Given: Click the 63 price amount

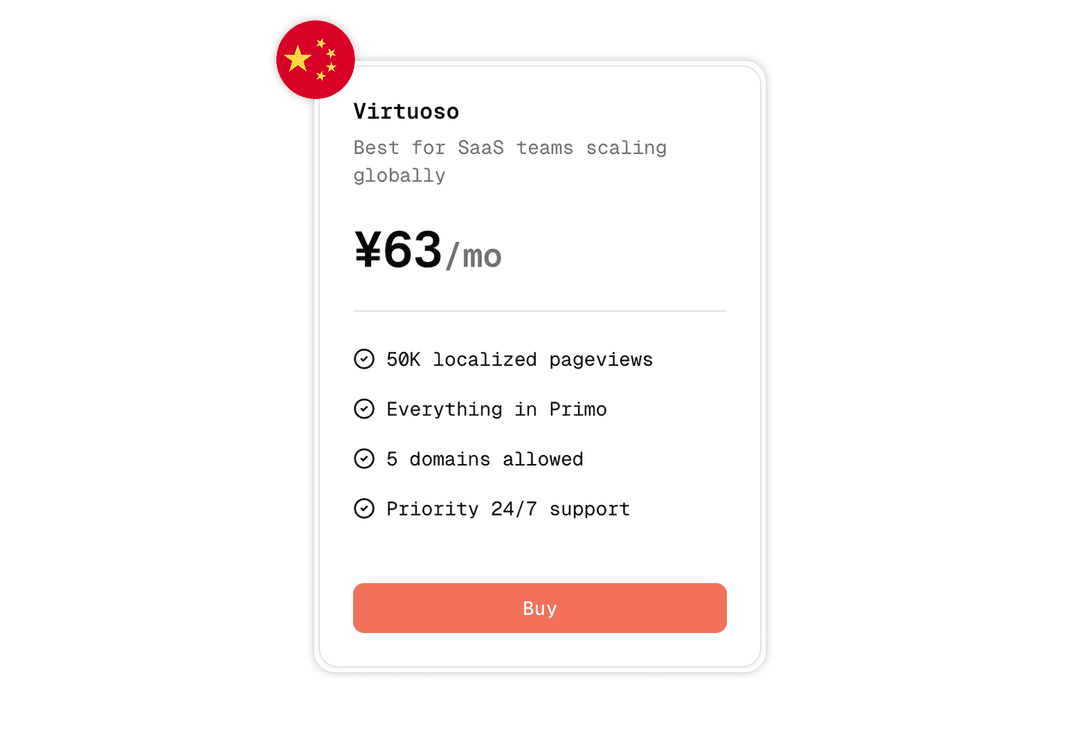Looking at the screenshot, I should pos(412,250).
